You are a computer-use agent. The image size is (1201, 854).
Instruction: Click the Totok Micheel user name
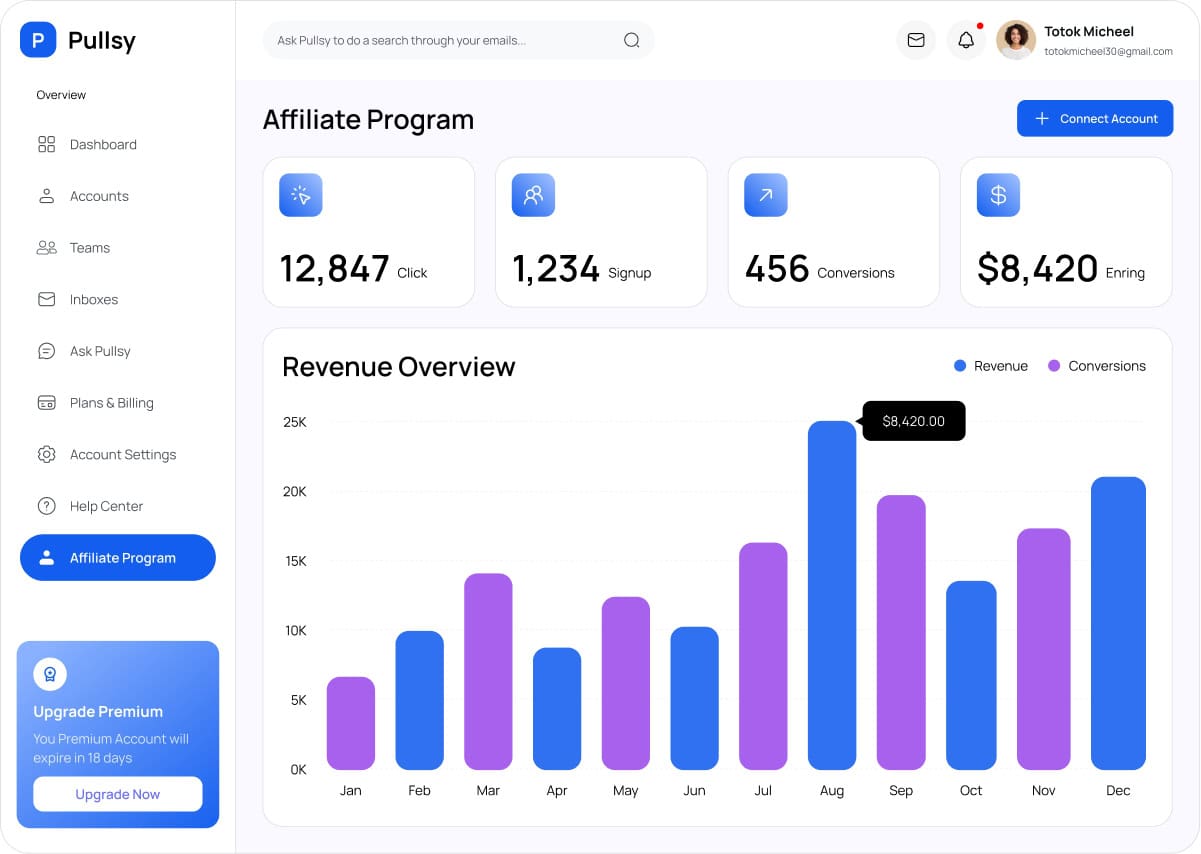tap(1089, 31)
